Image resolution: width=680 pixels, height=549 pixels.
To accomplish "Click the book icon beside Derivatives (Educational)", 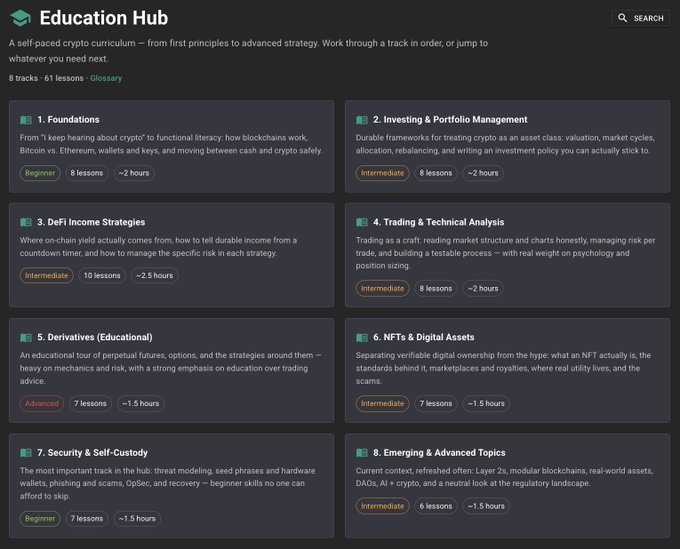I will pyautogui.click(x=26, y=337).
